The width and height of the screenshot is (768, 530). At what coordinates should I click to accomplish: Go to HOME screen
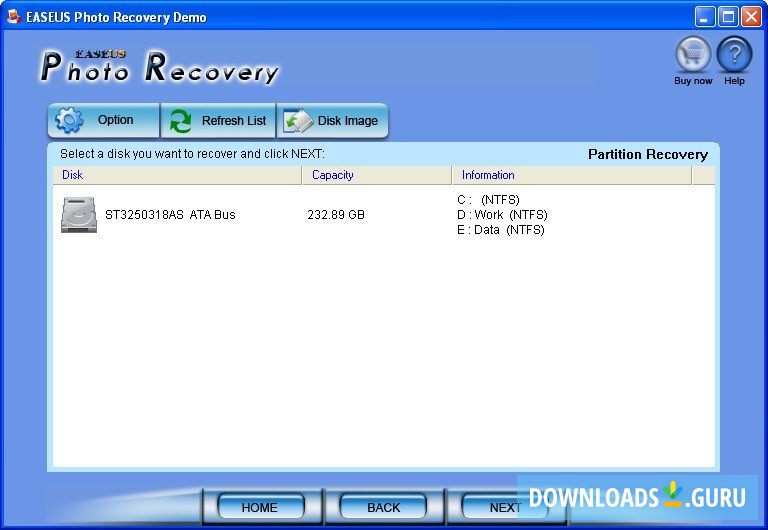(x=260, y=507)
